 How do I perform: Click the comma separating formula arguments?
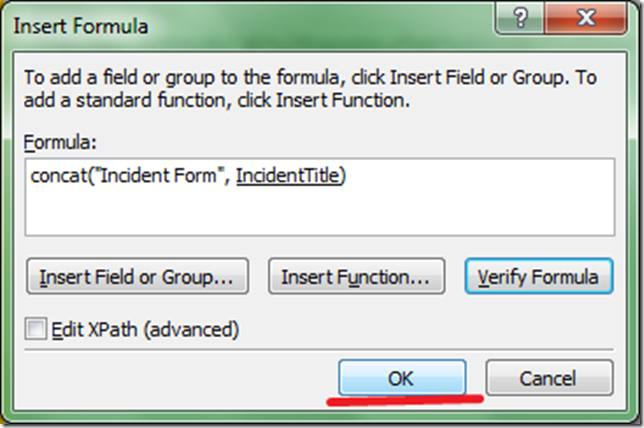pos(227,177)
